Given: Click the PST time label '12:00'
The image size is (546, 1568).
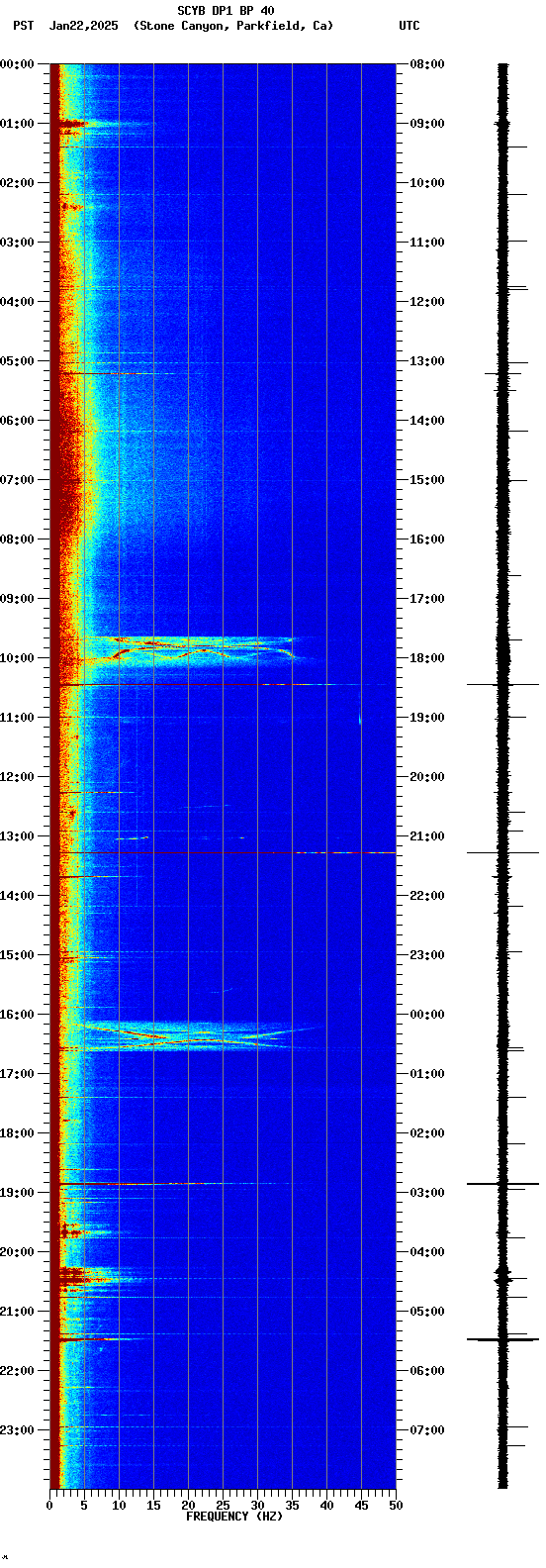Looking at the screenshot, I should 17,777.
